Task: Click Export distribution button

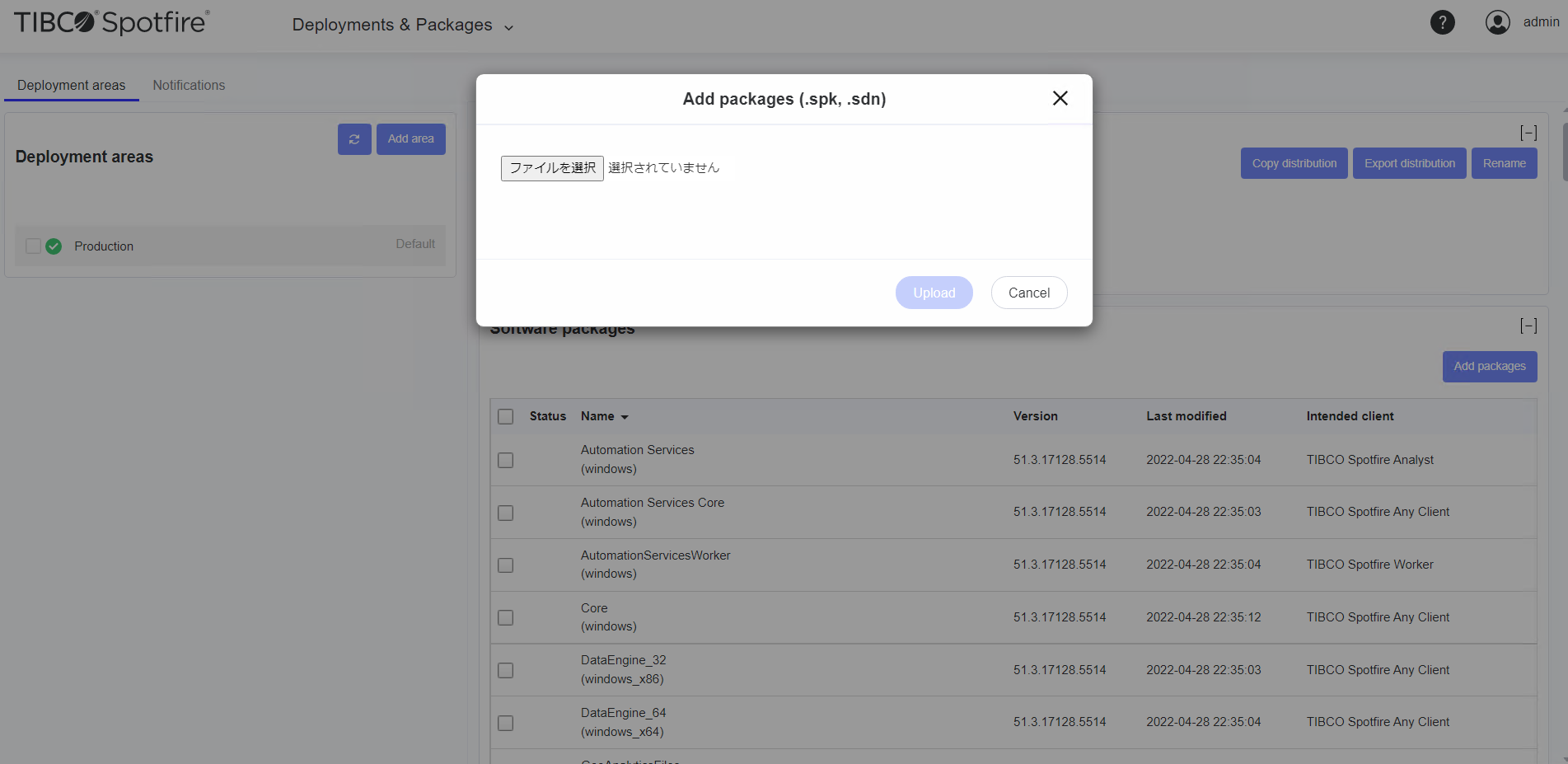Action: 1410,163
